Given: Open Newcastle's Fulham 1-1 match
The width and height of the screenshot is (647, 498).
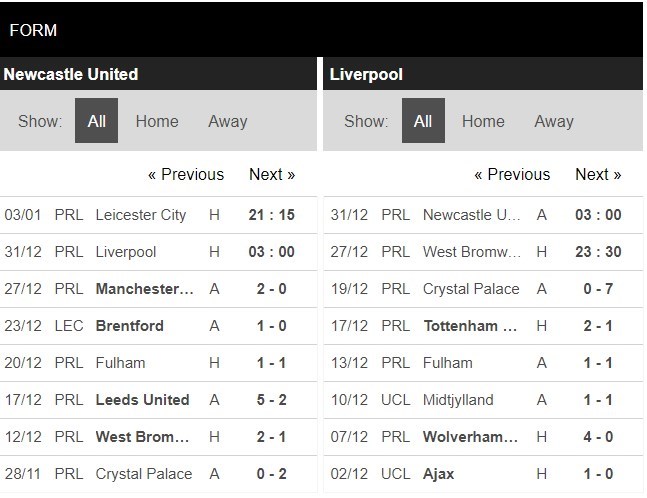Looking at the screenshot, I should coord(120,363).
